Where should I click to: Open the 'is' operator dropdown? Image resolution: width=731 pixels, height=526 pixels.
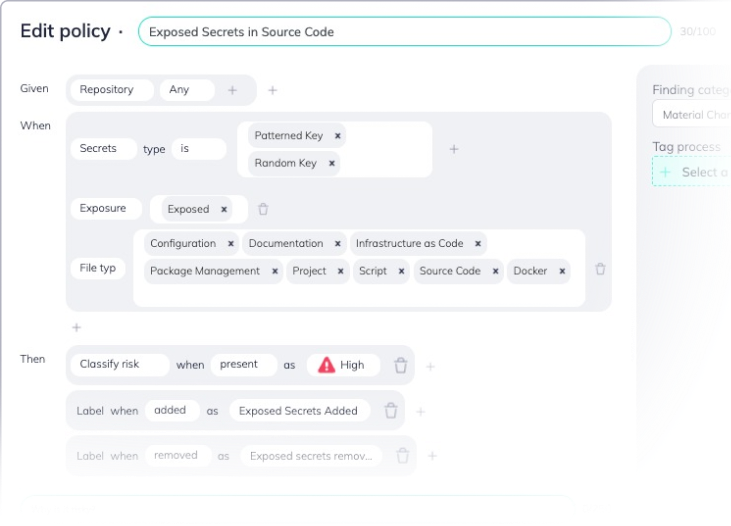tap(197, 149)
